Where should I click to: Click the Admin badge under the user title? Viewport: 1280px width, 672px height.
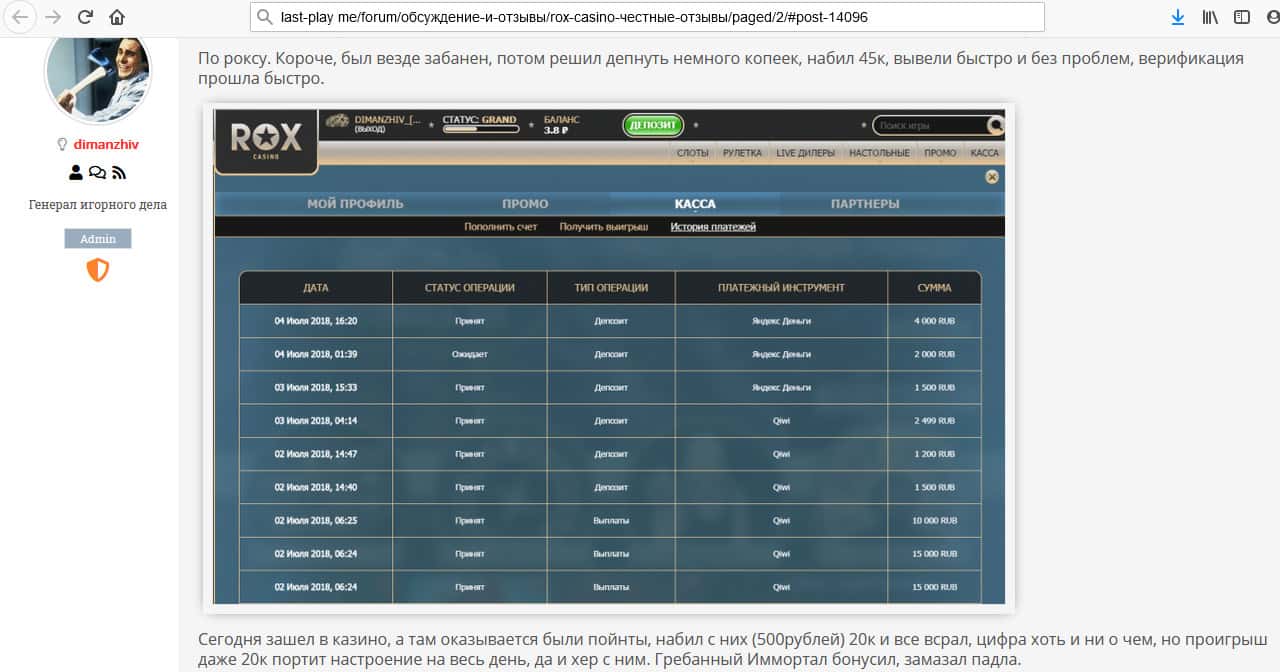(x=98, y=239)
